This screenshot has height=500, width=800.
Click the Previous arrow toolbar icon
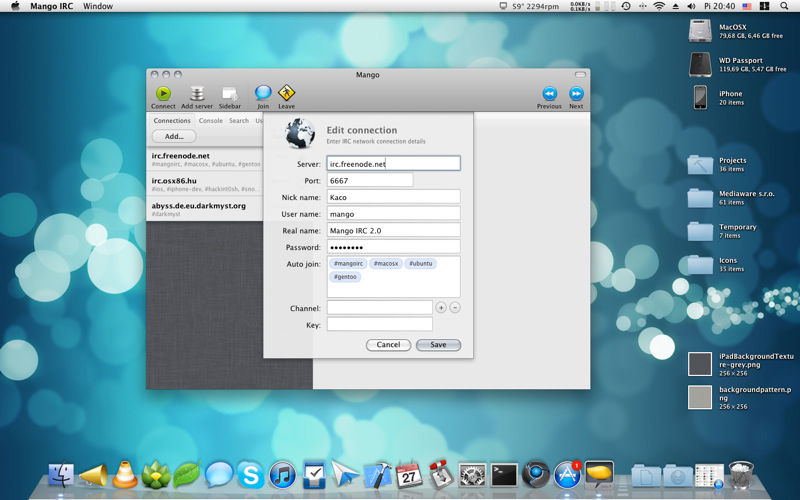tap(549, 93)
